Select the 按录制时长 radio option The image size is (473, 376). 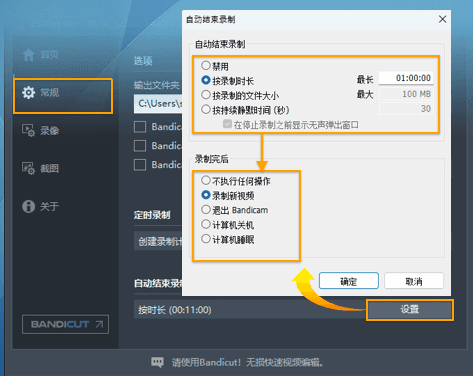click(206, 80)
